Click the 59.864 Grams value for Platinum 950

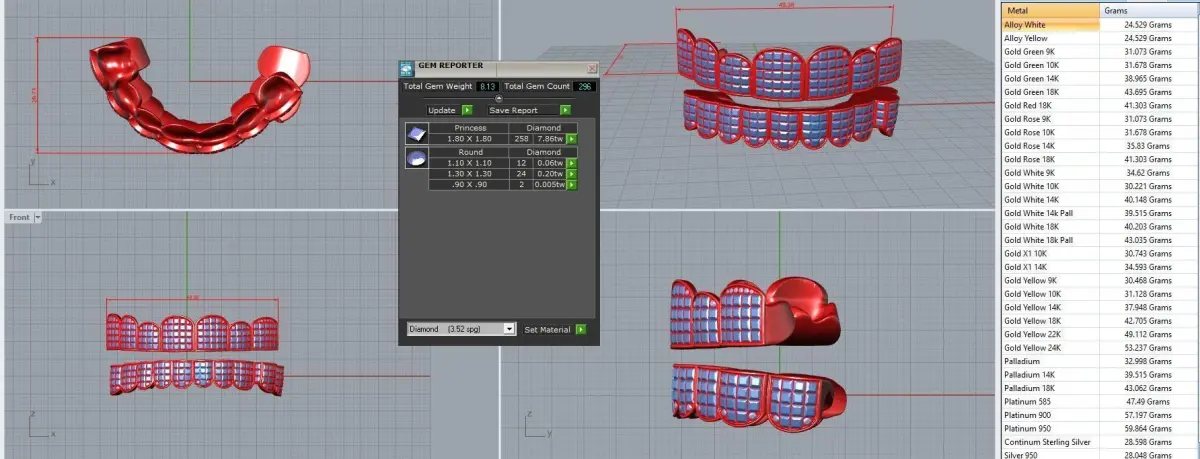tap(1148, 429)
